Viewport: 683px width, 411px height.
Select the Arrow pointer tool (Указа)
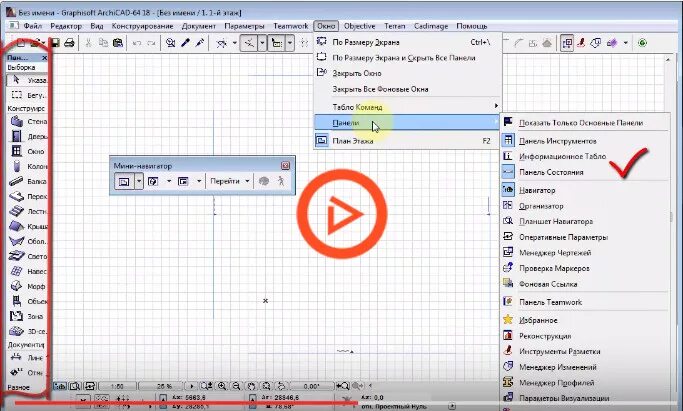pos(27,80)
